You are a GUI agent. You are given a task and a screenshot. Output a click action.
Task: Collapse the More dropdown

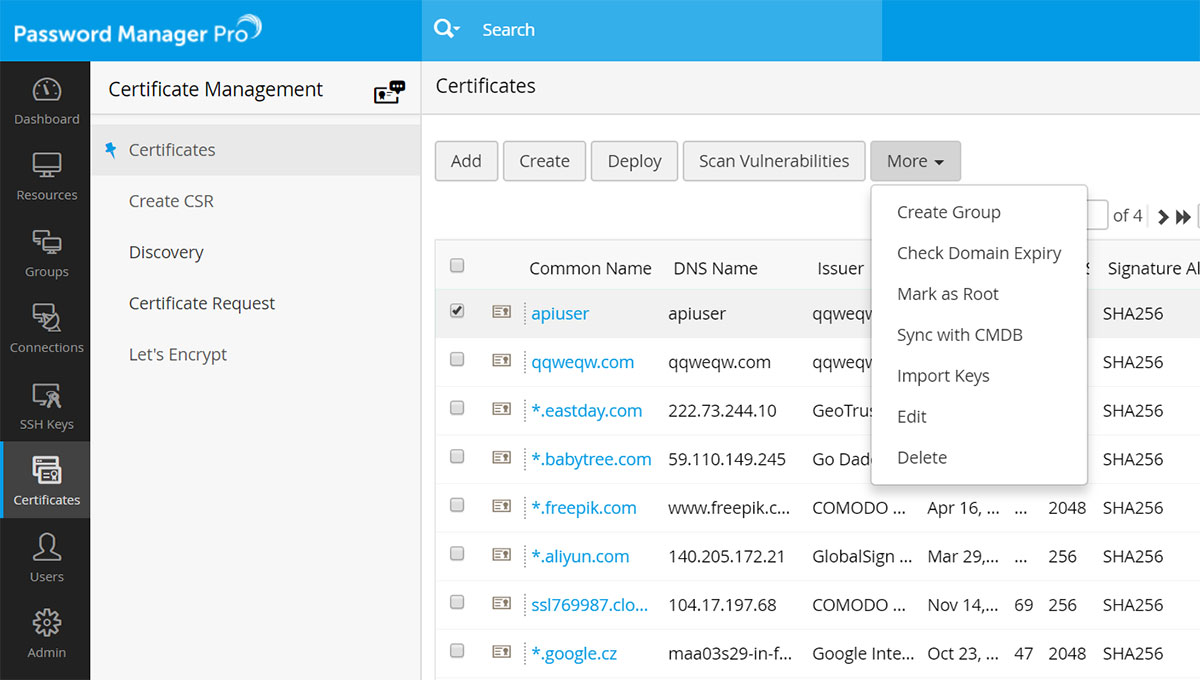click(x=915, y=161)
